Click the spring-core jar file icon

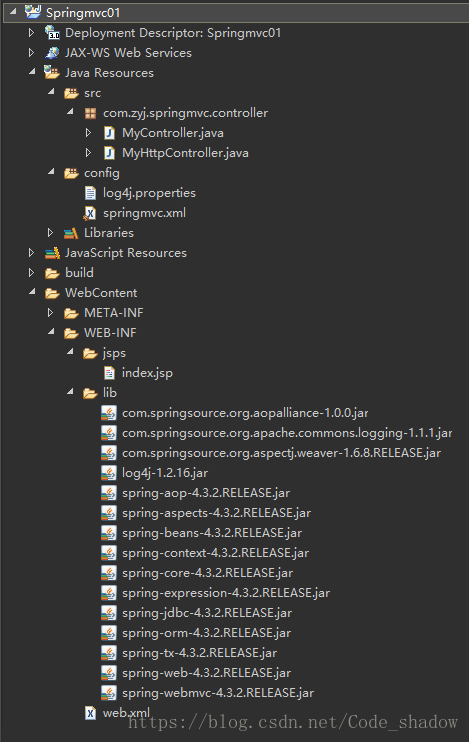coord(109,573)
